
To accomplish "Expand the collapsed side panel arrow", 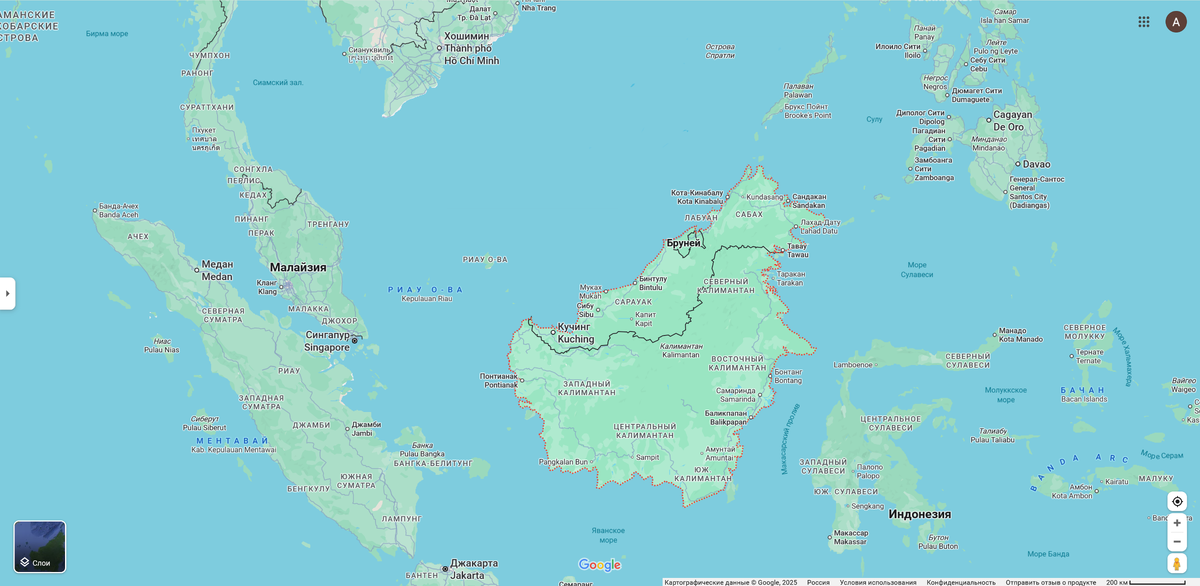I will point(7,293).
